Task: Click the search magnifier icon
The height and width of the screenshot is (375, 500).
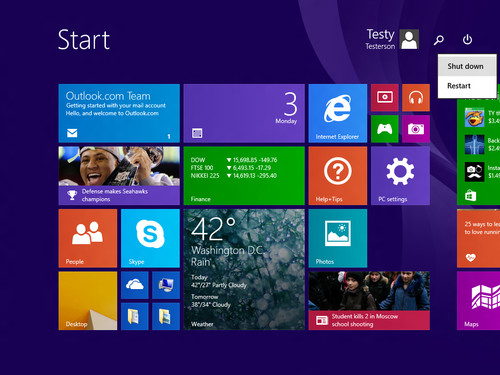Action: tap(439, 40)
